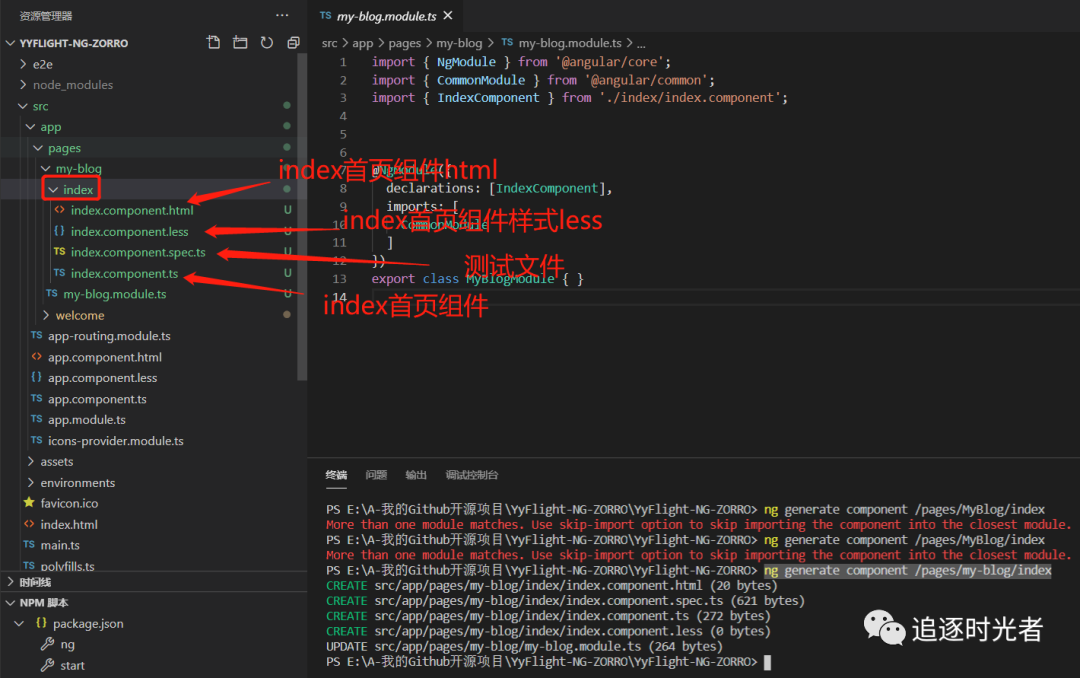
Task: Expand the node_modules folder
Action: (x=23, y=84)
